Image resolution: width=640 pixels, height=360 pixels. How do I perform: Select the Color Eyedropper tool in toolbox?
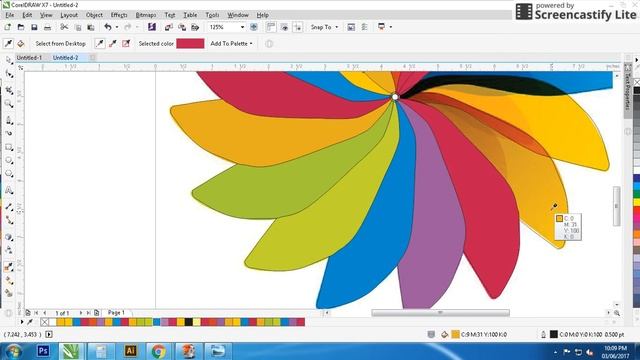[x=9, y=267]
